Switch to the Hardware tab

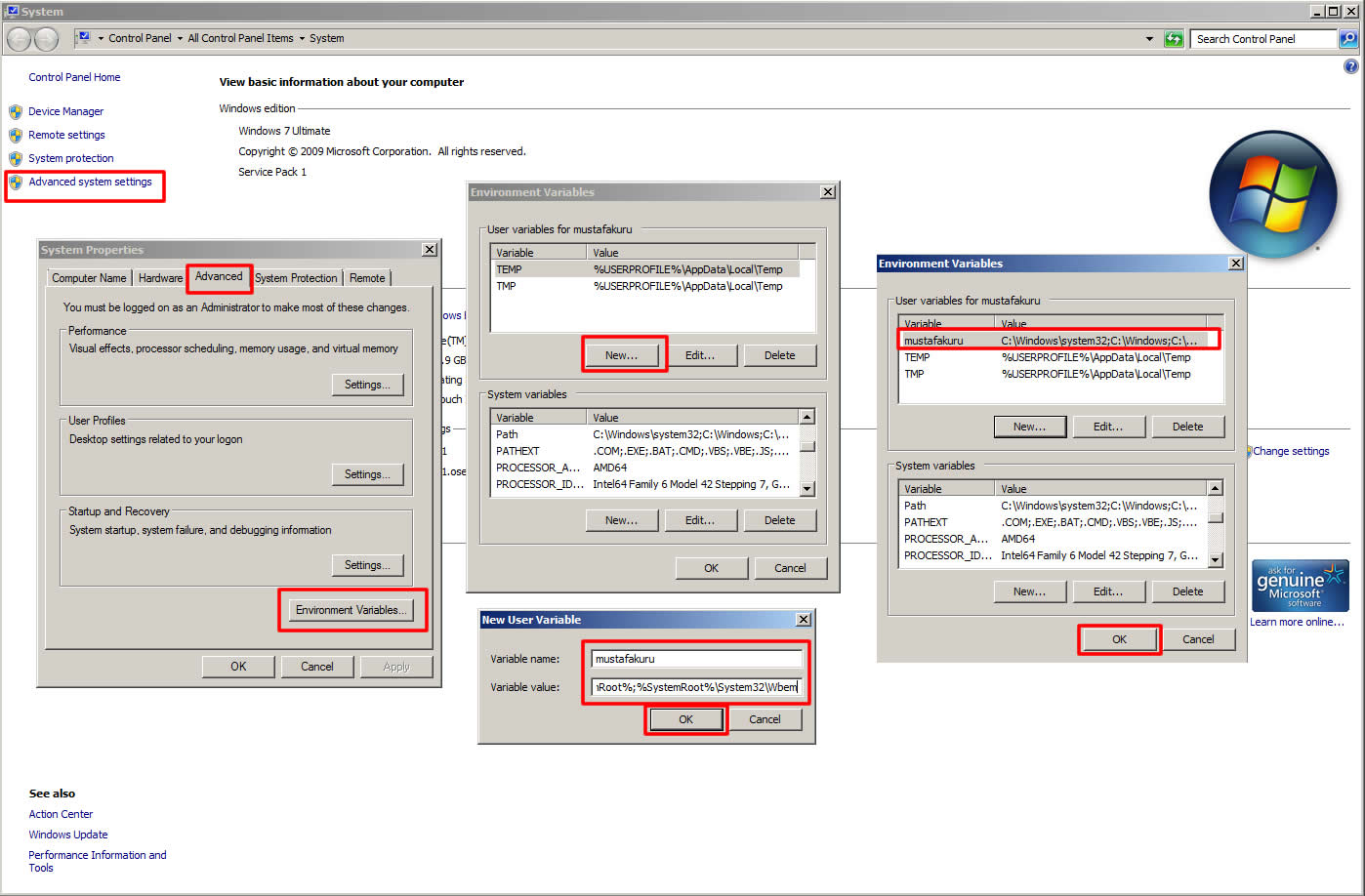click(x=160, y=278)
